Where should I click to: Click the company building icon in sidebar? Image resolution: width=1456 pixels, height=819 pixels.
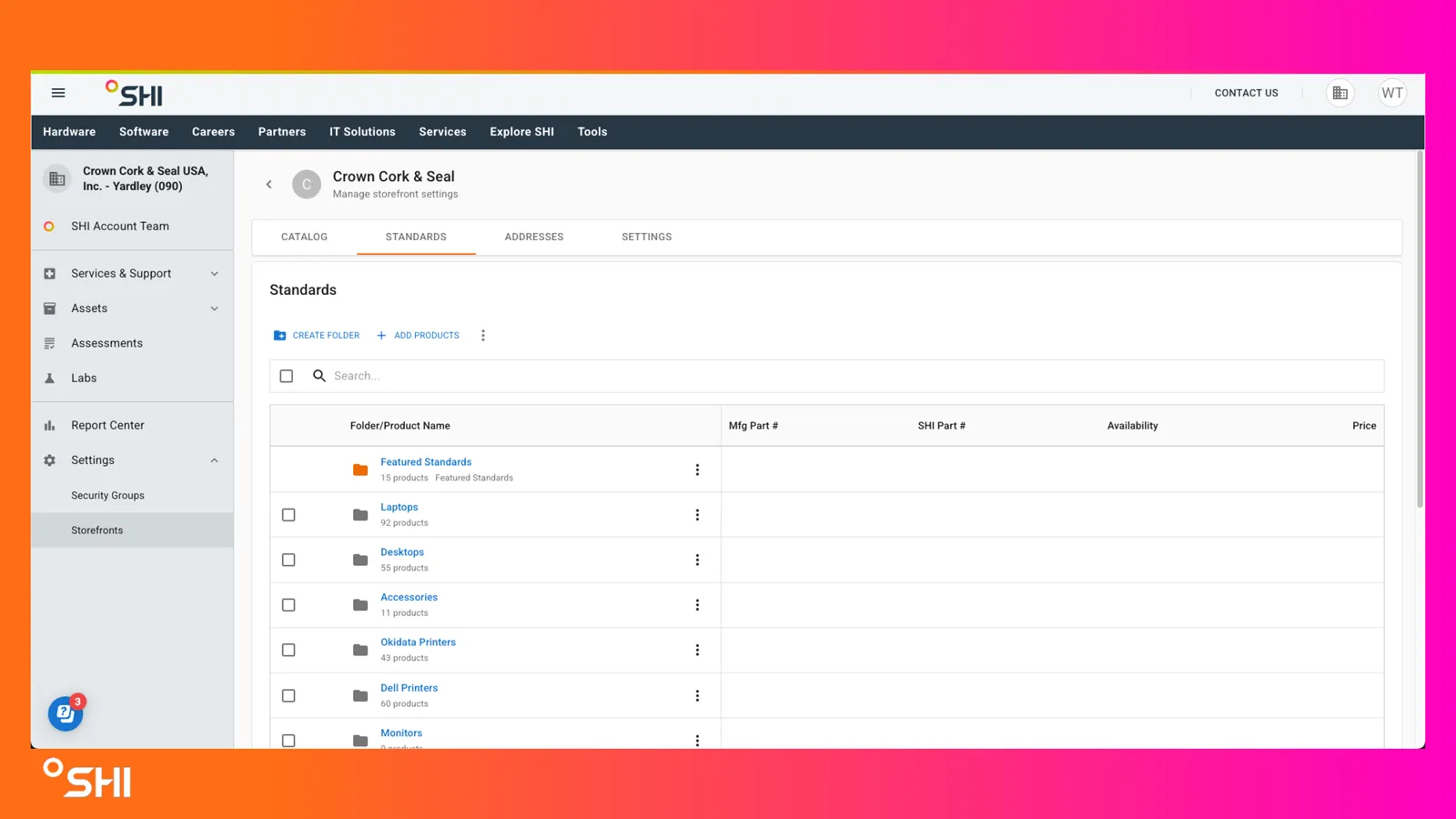[x=56, y=179]
